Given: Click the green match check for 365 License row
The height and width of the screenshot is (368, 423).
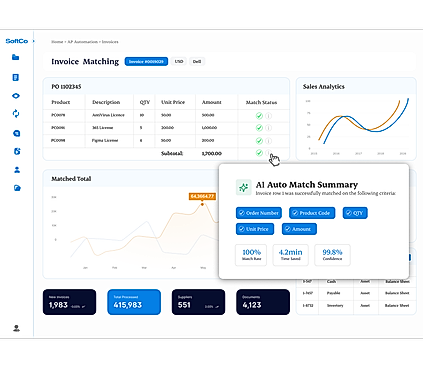Looking at the screenshot, I should point(259,128).
